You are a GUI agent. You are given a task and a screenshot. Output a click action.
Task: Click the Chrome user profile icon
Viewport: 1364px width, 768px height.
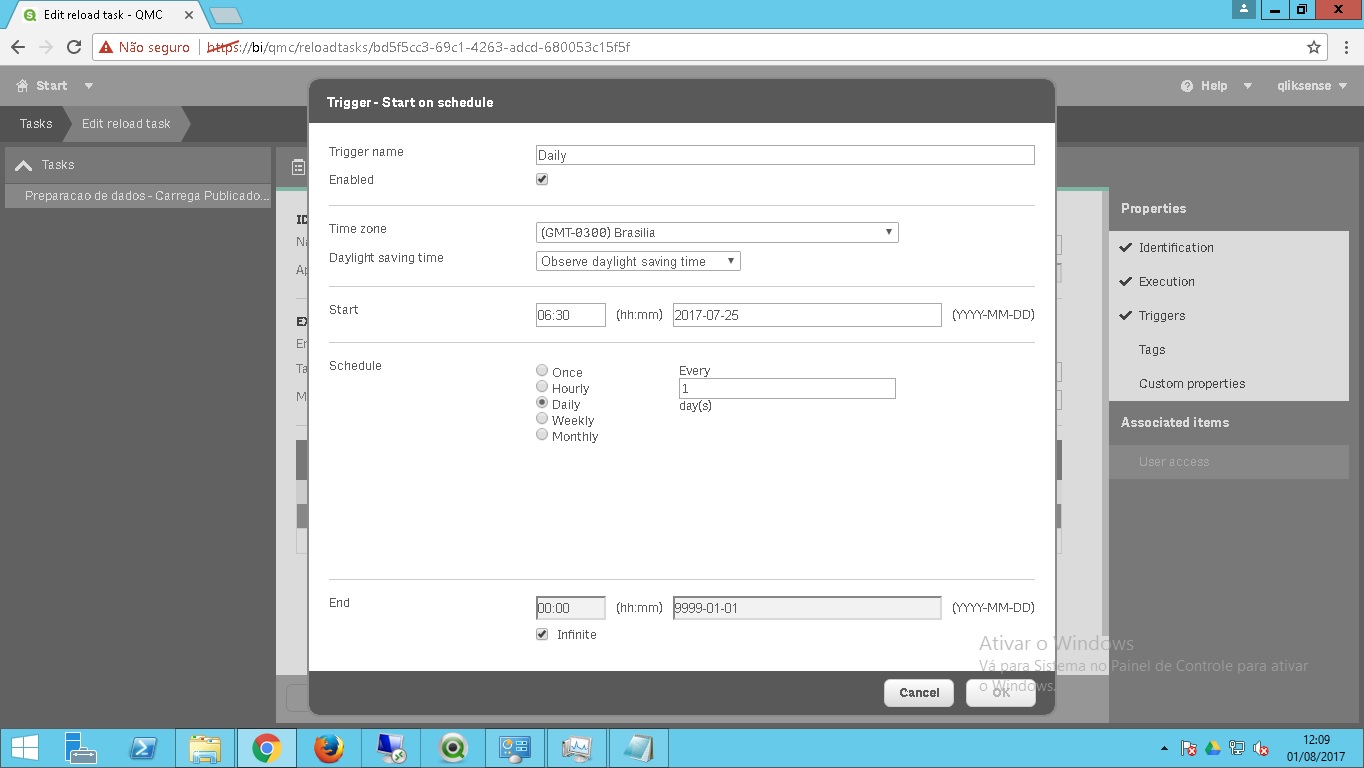click(x=1244, y=9)
